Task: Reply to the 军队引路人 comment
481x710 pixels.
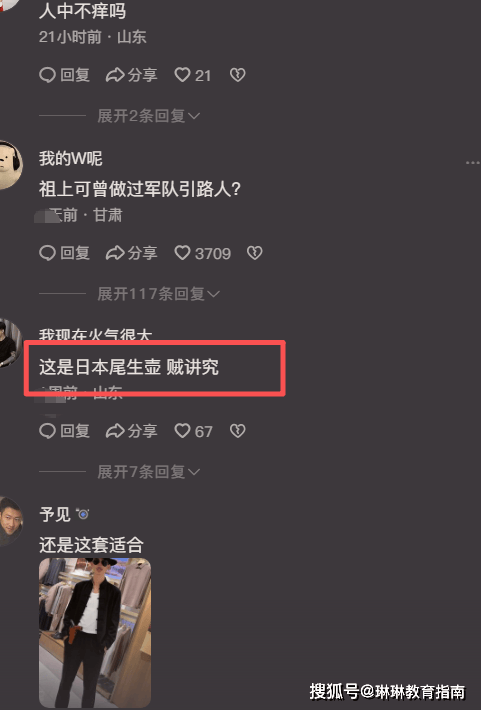Action: tap(64, 253)
